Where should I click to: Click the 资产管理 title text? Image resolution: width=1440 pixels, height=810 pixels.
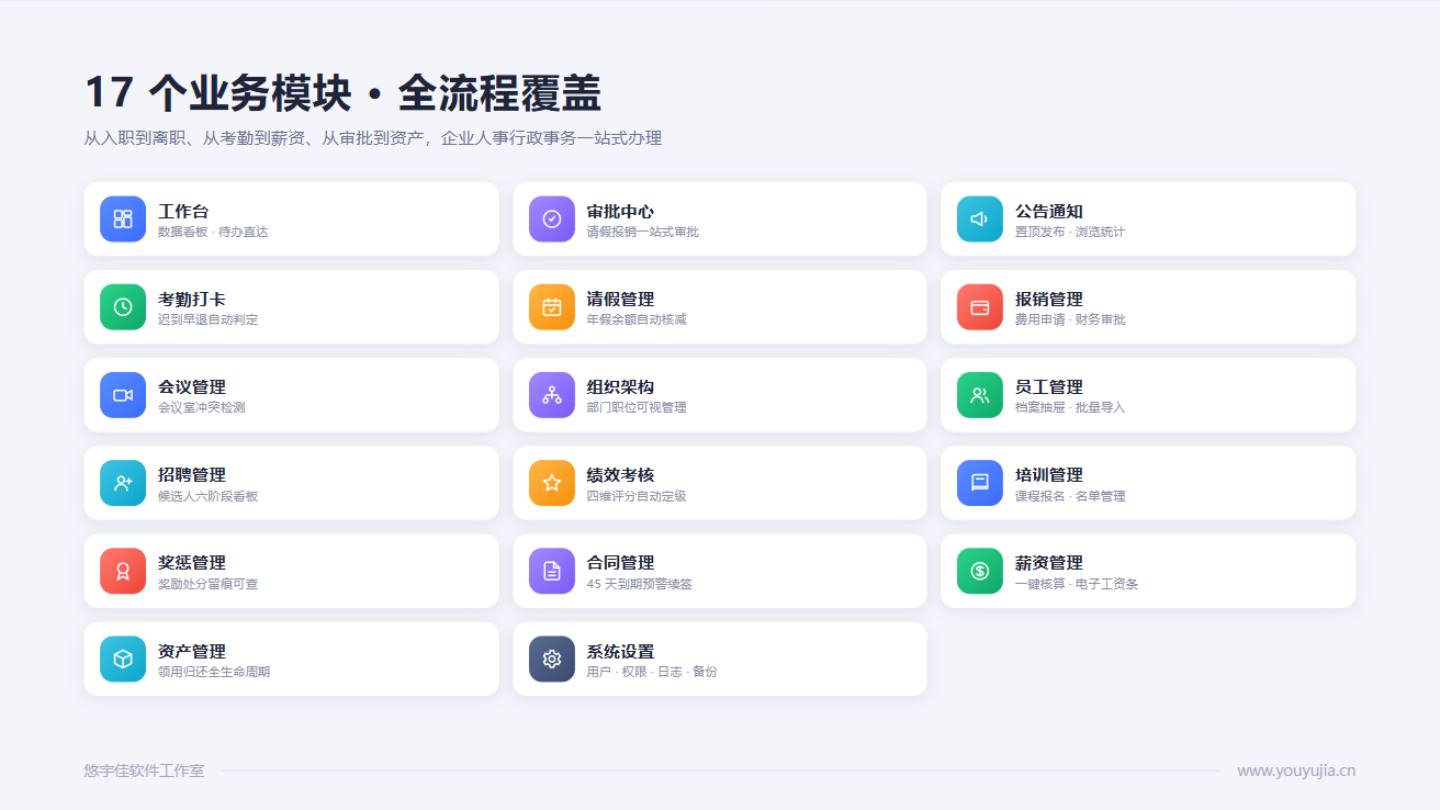[x=192, y=651]
